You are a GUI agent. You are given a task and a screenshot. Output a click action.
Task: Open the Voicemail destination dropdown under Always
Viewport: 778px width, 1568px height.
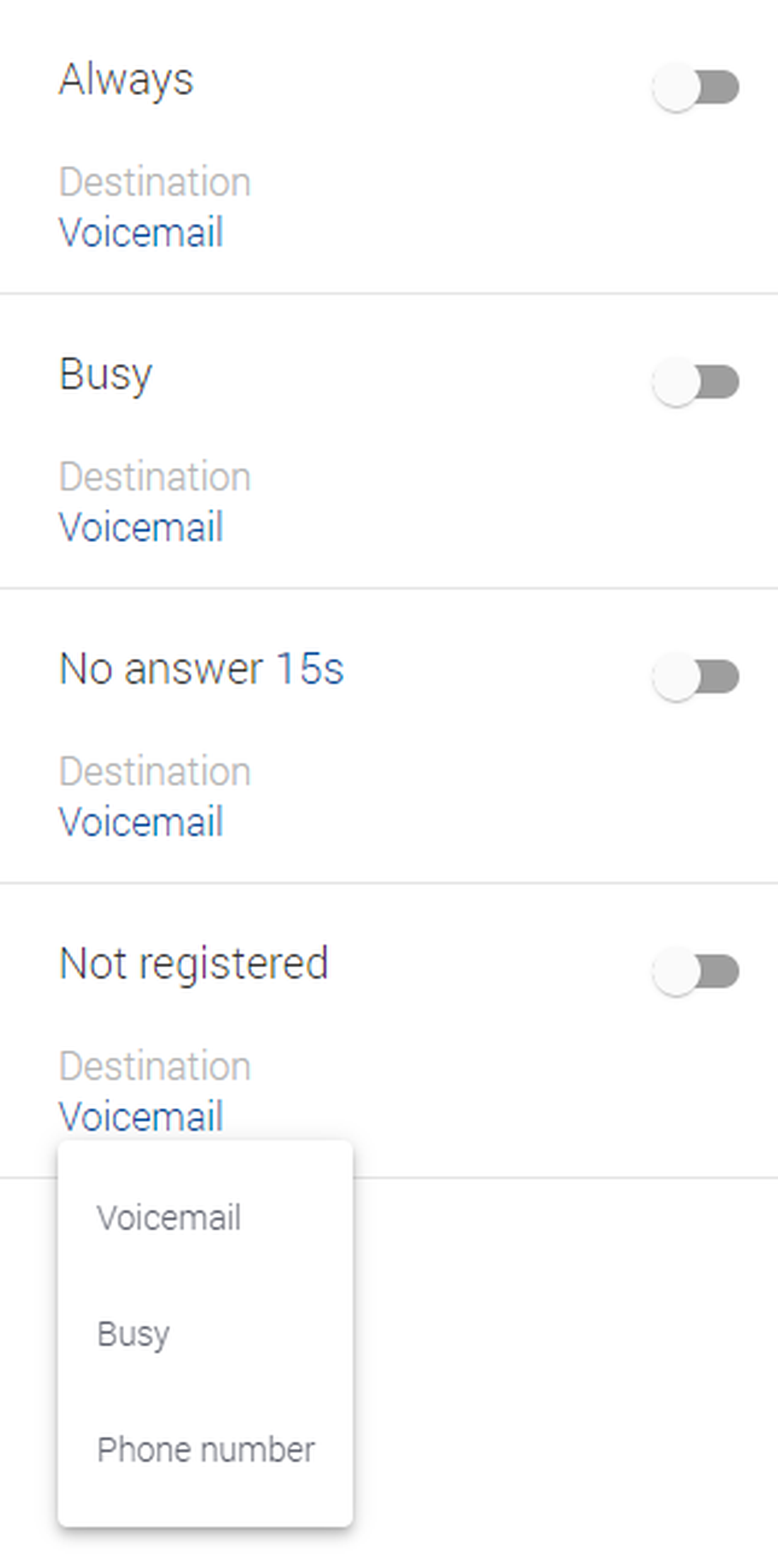[x=141, y=233]
